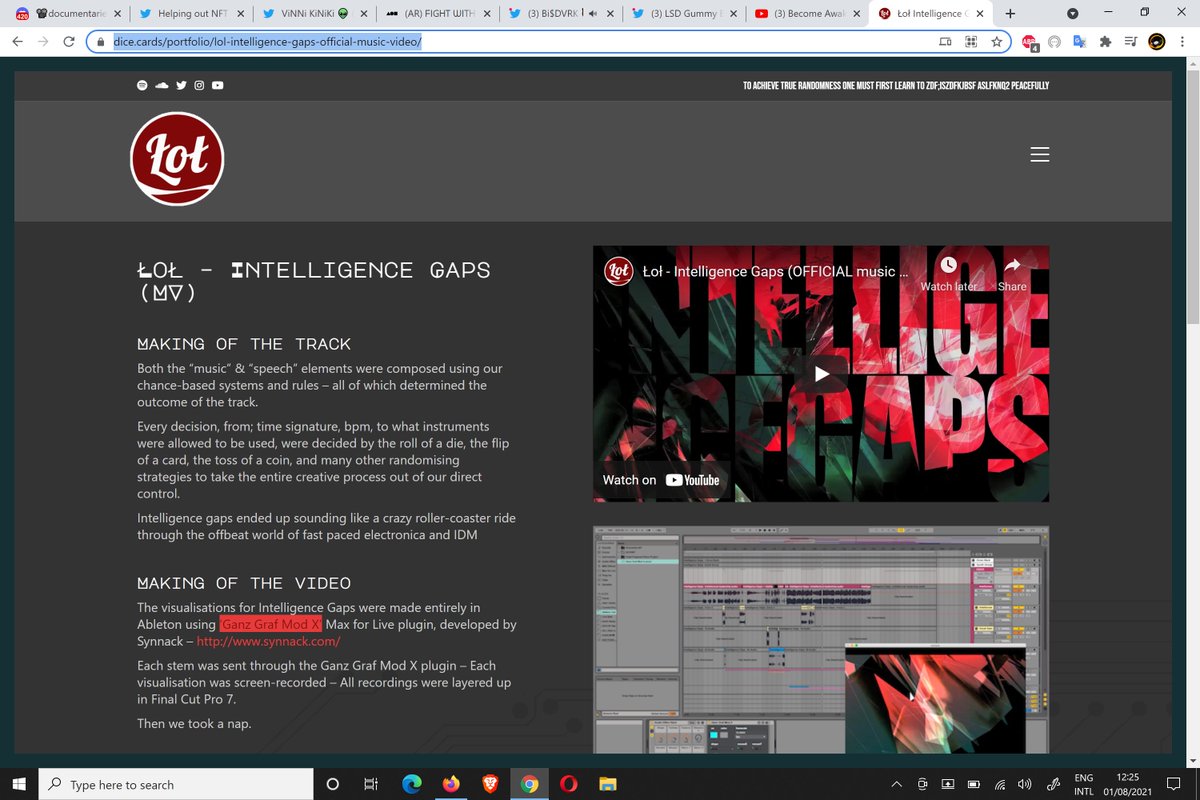Open the Adblock Plus extension
The width and height of the screenshot is (1200, 800).
point(1030,42)
